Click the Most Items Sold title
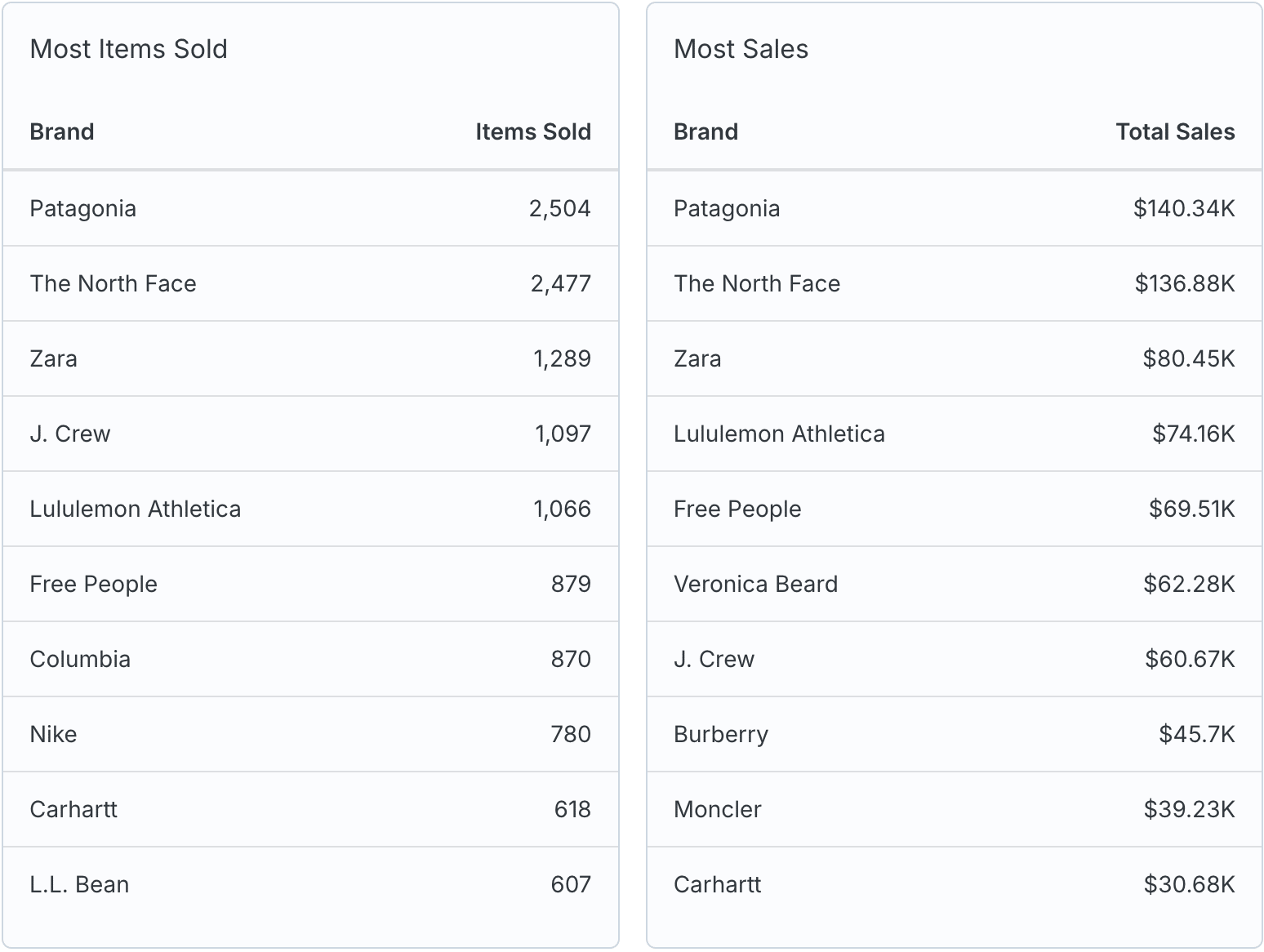1264x952 pixels. point(128,49)
